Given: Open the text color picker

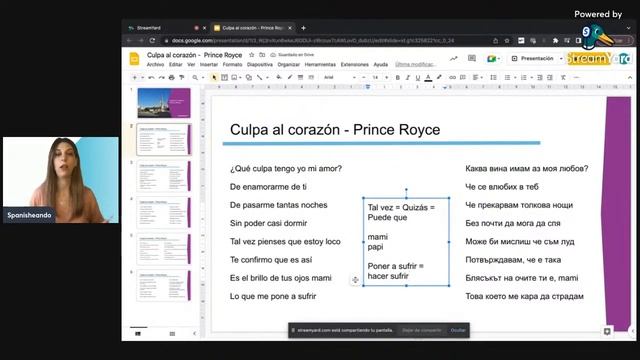Looking at the screenshot, I should 428,78.
